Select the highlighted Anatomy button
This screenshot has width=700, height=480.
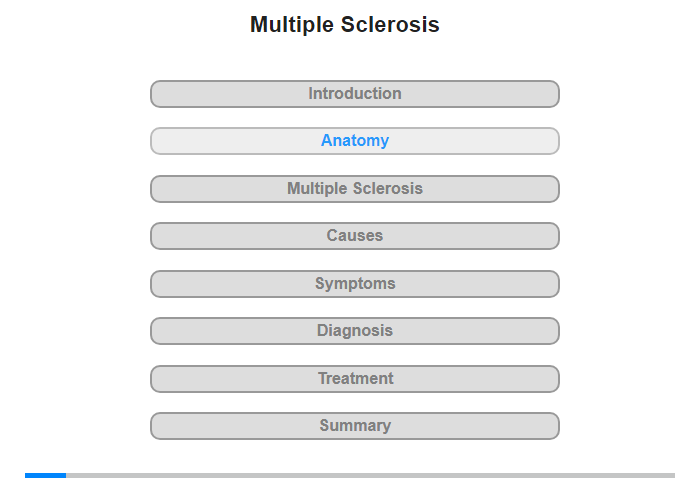[x=354, y=141]
